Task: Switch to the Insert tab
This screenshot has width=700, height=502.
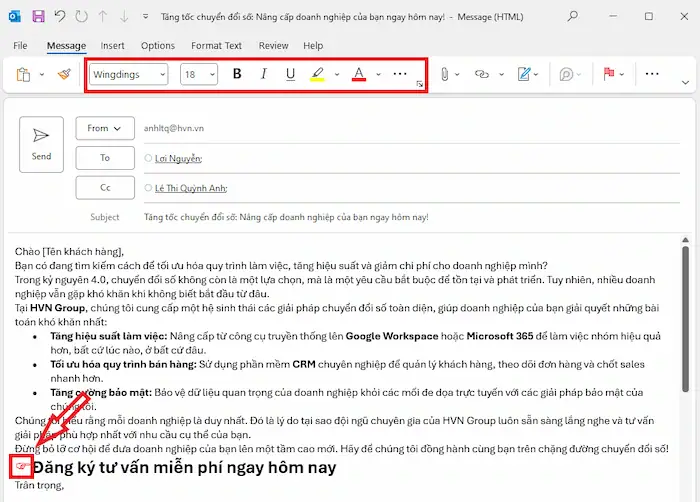Action: coord(112,46)
